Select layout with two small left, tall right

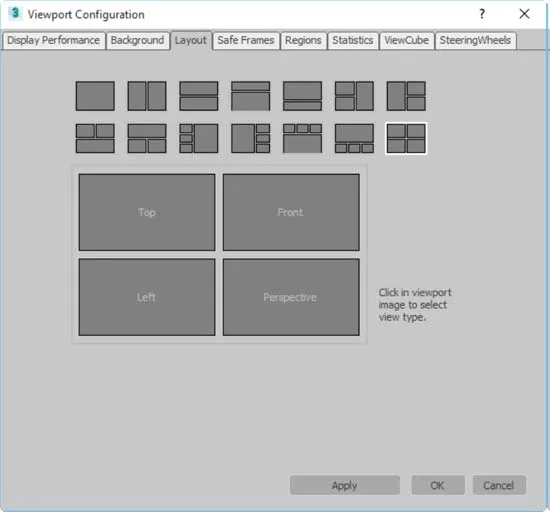[x=354, y=96]
